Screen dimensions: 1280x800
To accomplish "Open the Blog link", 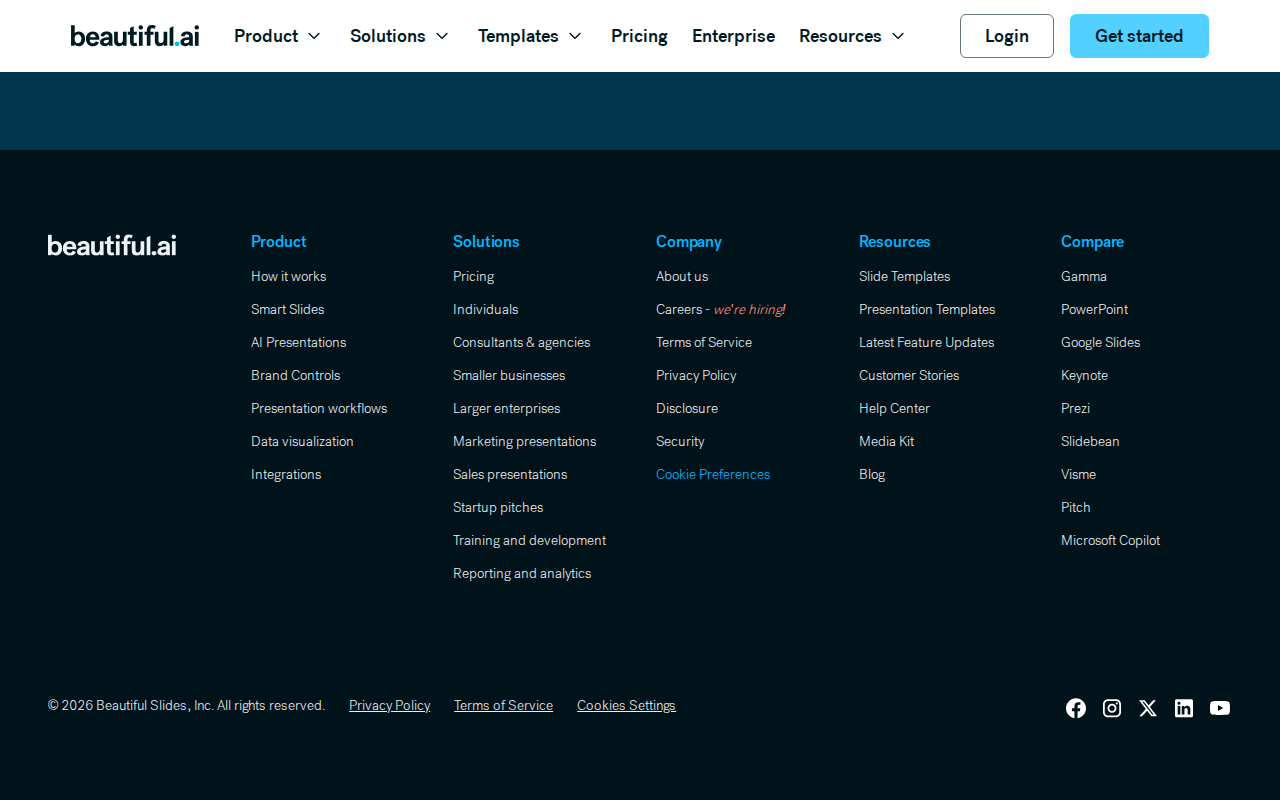I will 872,474.
